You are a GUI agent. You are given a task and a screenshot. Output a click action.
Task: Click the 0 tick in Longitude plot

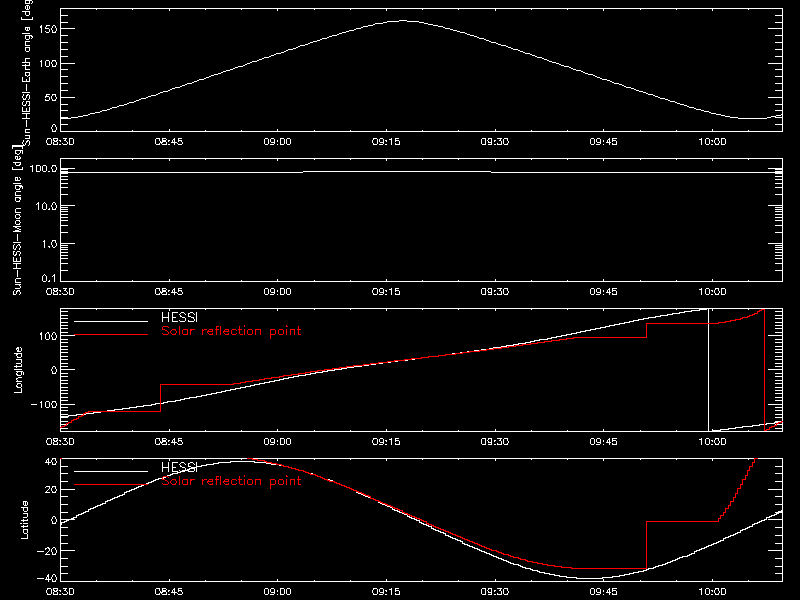click(54, 370)
